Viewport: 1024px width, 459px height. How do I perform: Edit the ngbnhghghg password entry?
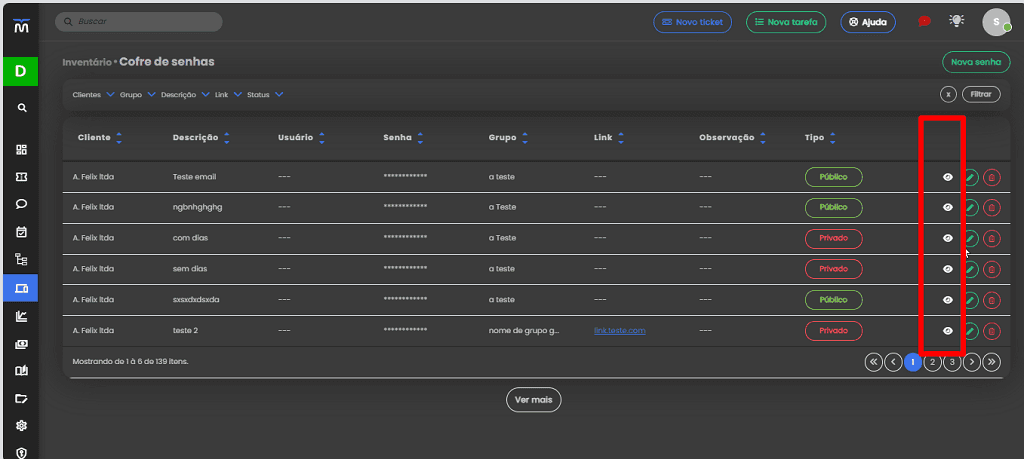pyautogui.click(x=970, y=208)
